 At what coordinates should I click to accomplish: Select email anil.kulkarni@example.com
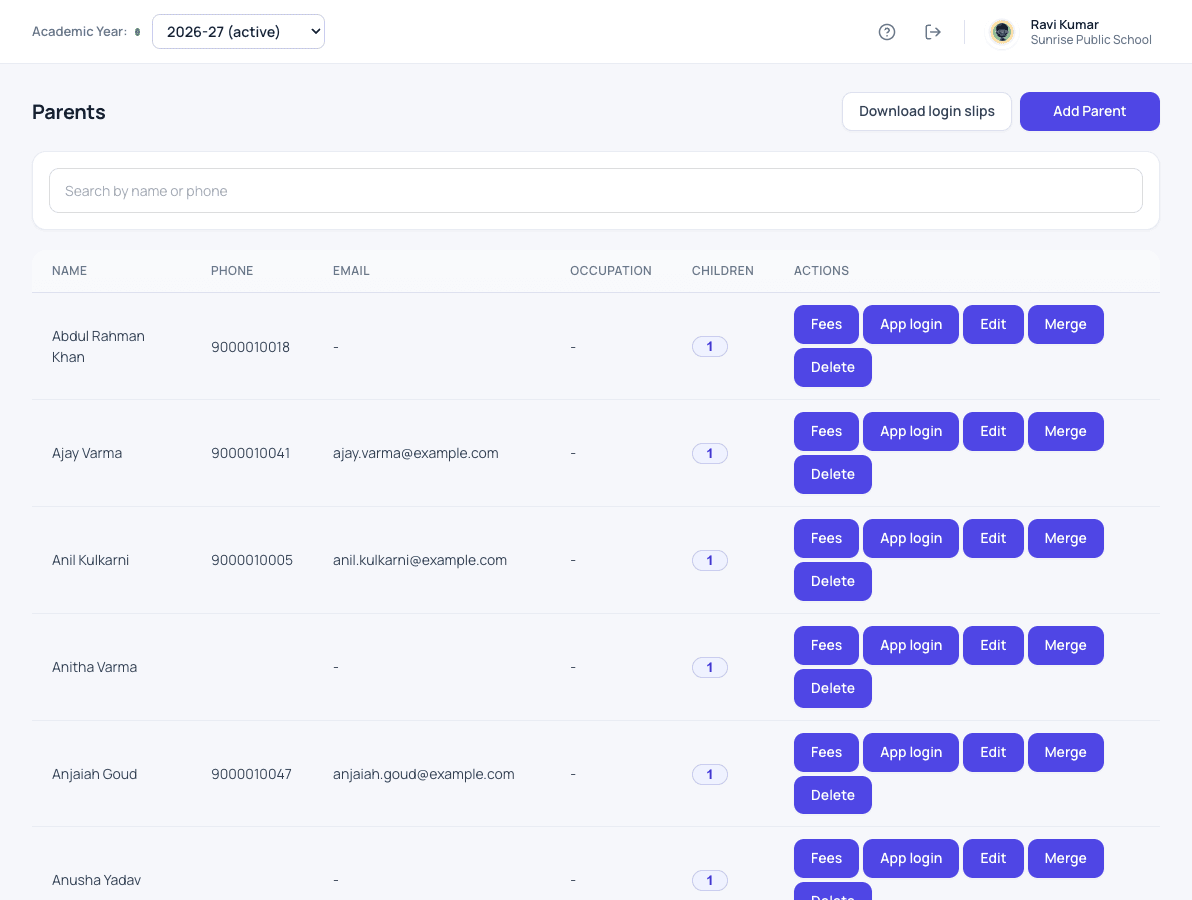click(x=420, y=560)
